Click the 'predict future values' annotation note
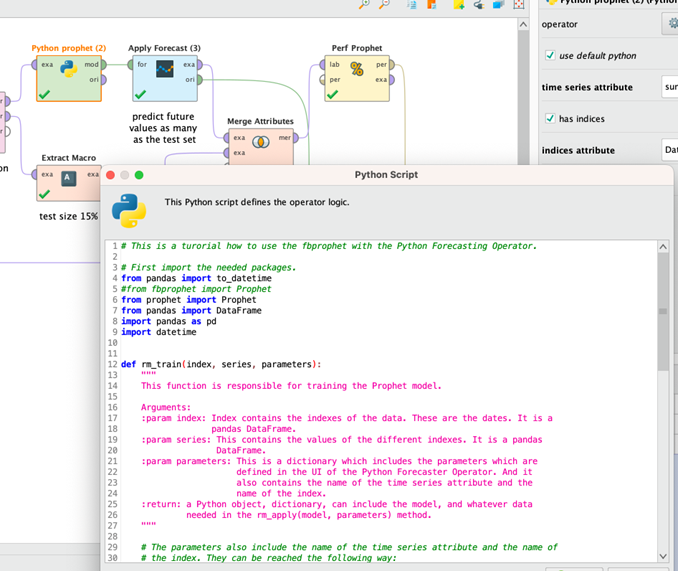678x571 pixels. coord(164,128)
